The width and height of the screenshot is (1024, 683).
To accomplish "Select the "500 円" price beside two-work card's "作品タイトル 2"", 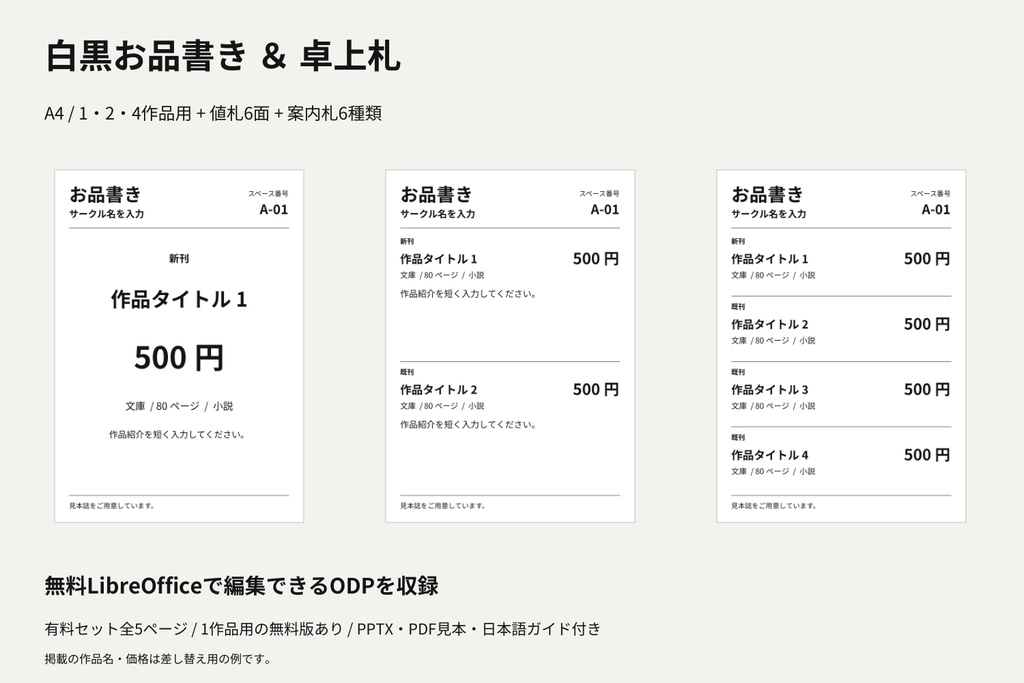I will point(596,389).
